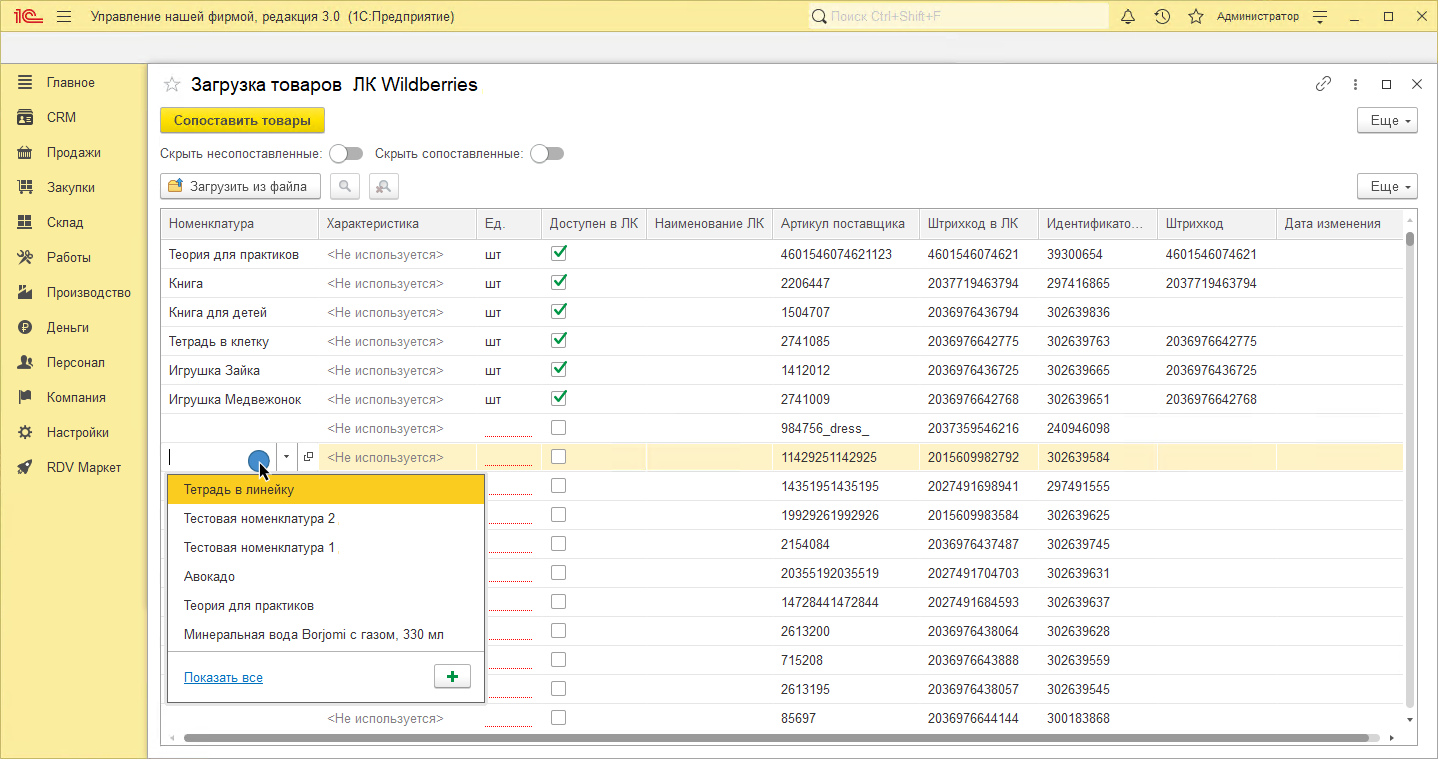Copy link to this form
Viewport: 1438px width, 759px height.
[x=1323, y=85]
